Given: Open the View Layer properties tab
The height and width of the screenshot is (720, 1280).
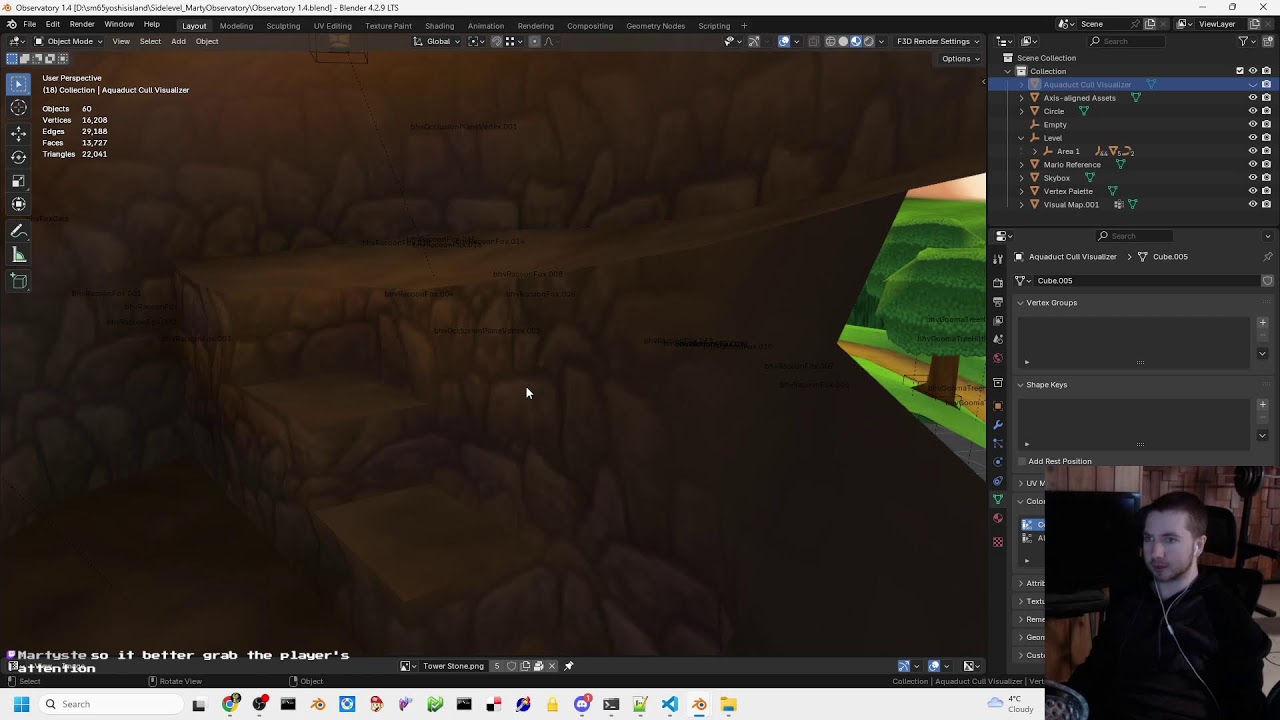Looking at the screenshot, I should pos(998,320).
